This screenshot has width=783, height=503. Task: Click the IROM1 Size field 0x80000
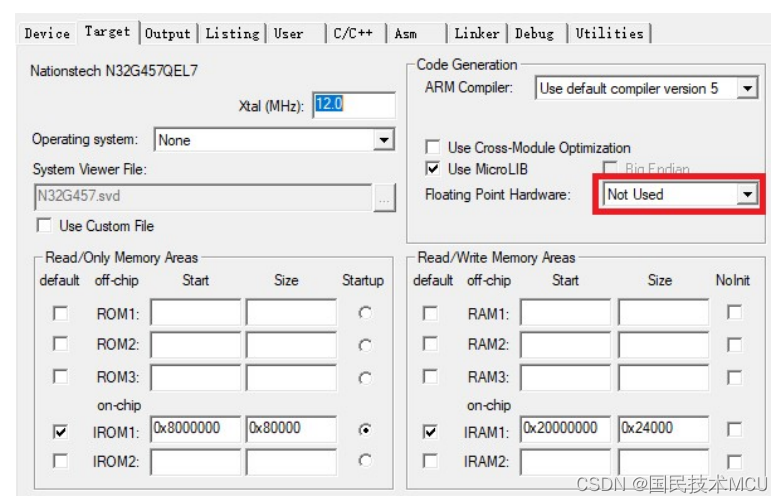(x=291, y=429)
